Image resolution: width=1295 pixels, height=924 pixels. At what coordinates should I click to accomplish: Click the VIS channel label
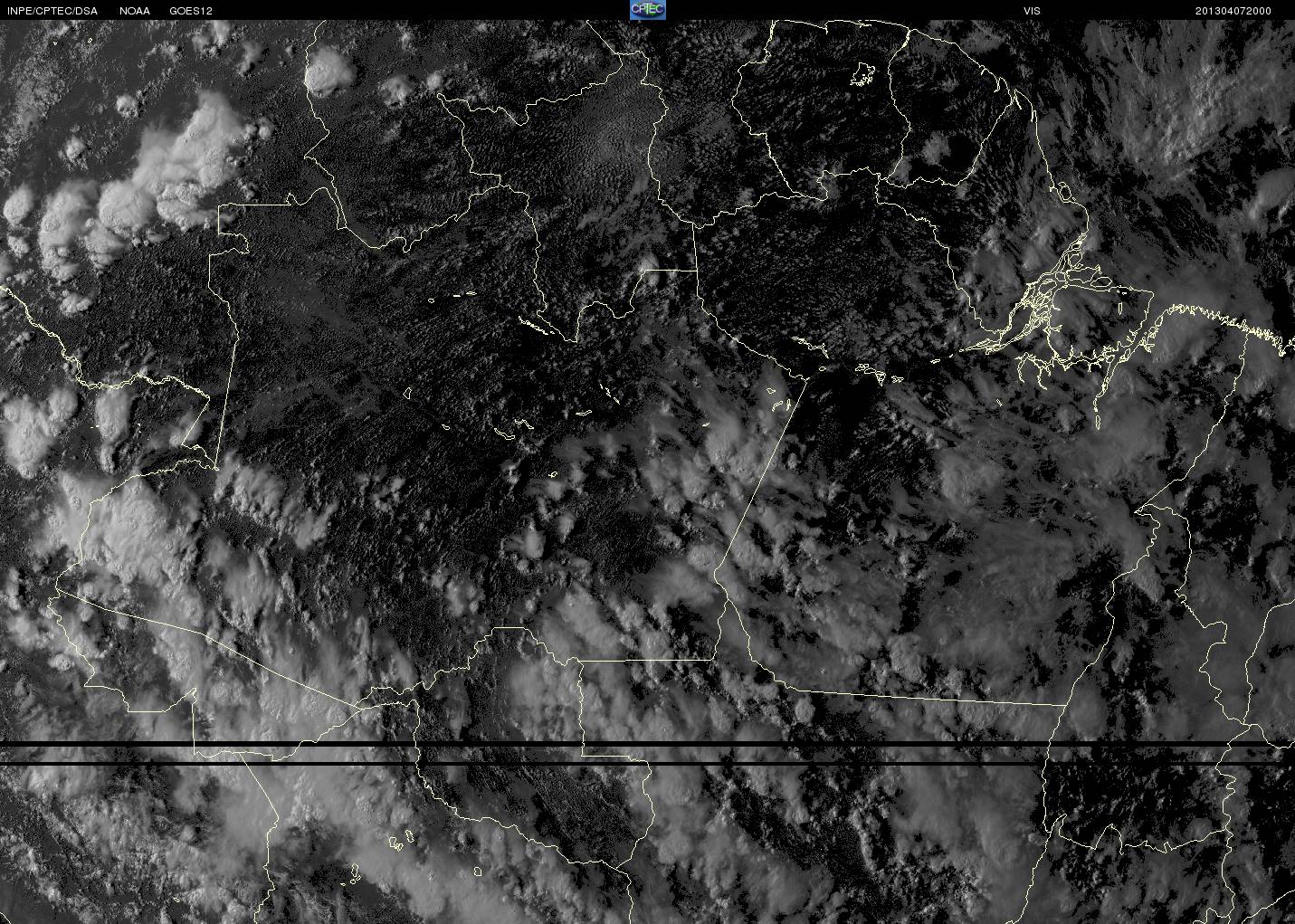pos(1032,11)
